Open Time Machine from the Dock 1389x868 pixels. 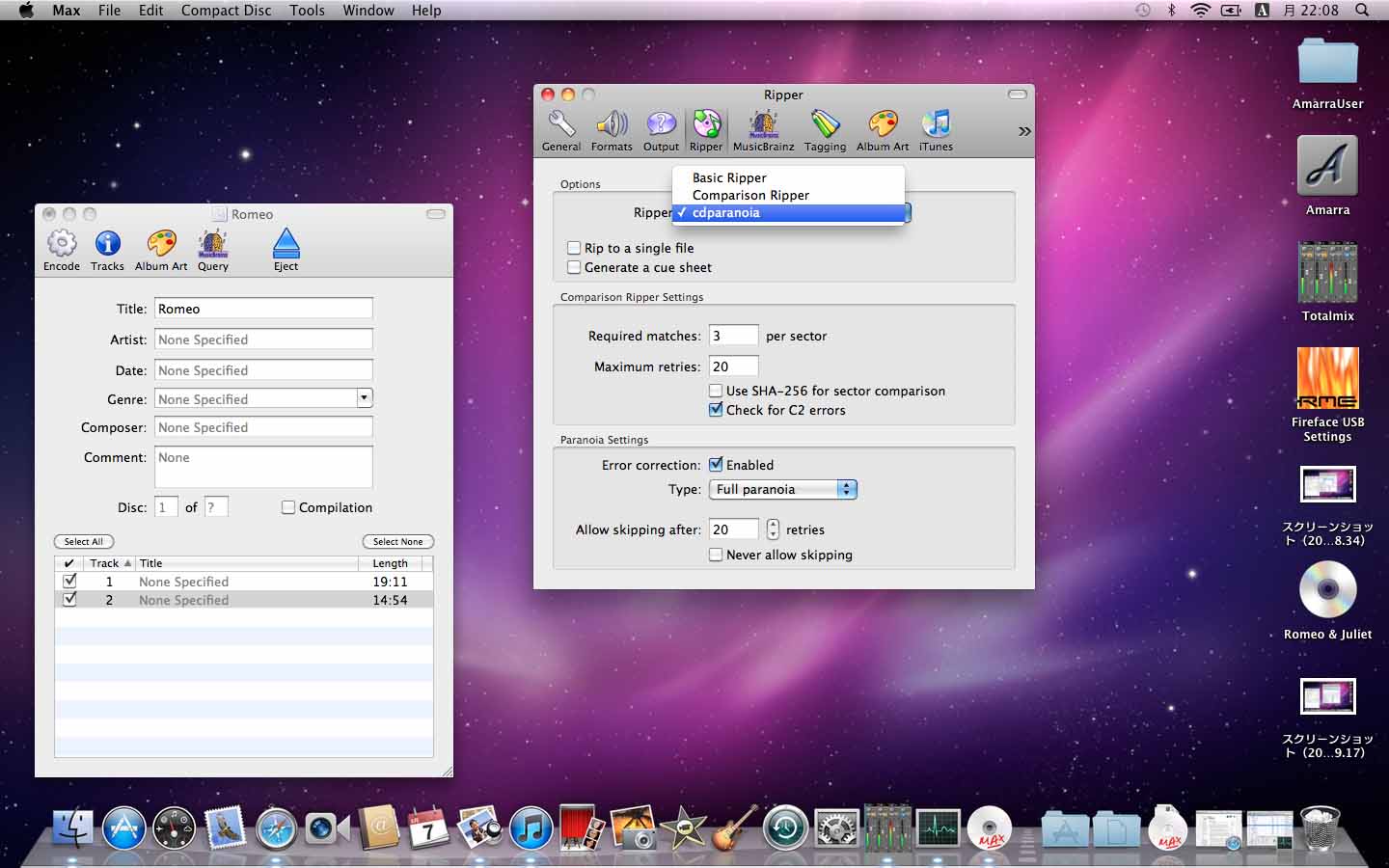pos(785,828)
